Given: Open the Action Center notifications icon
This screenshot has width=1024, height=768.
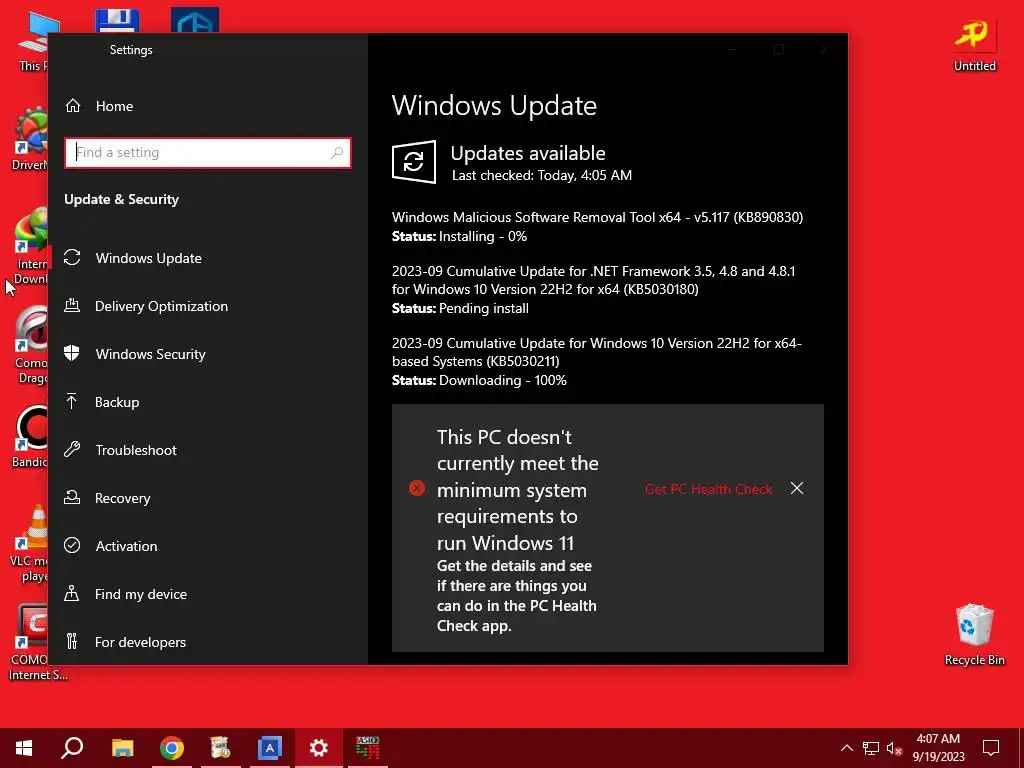Looking at the screenshot, I should 991,748.
